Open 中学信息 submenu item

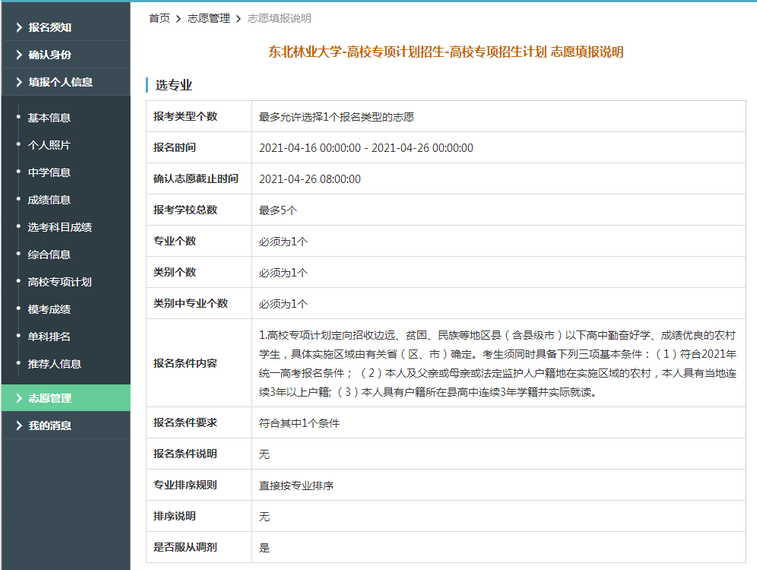(x=49, y=173)
